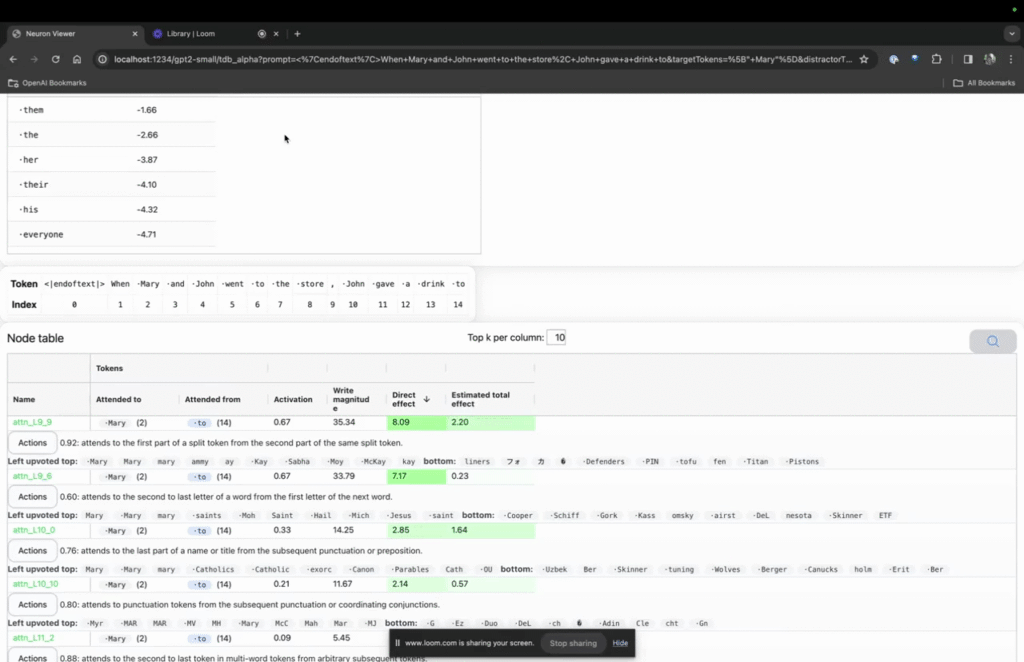Open the Node table search magnifier
This screenshot has width=1024, height=662.
(992, 341)
